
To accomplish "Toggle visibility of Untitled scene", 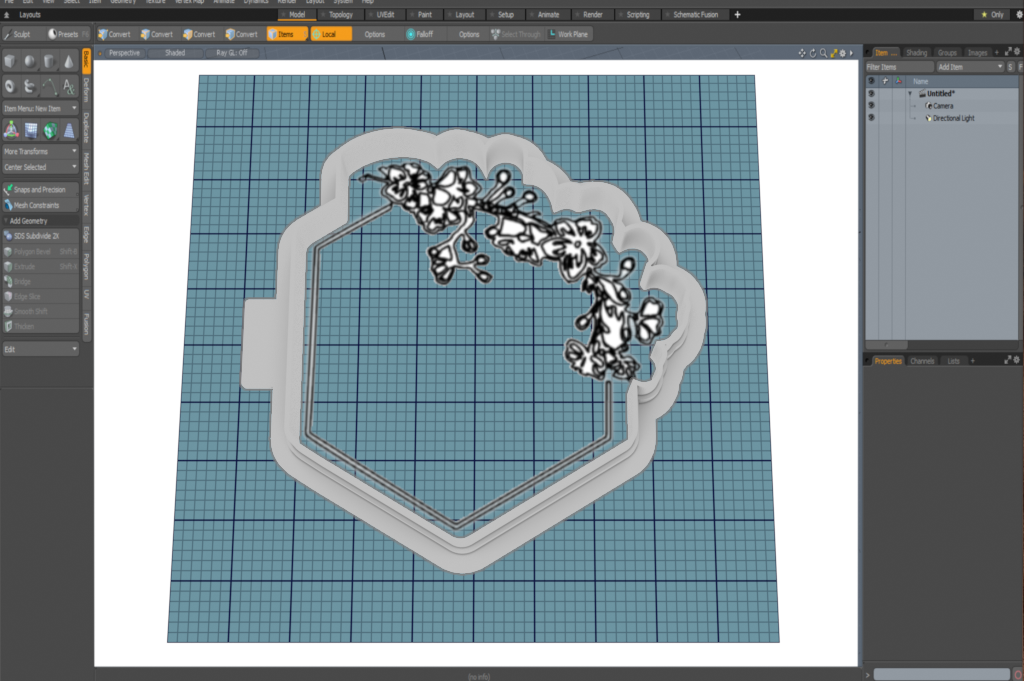I will 871,93.
